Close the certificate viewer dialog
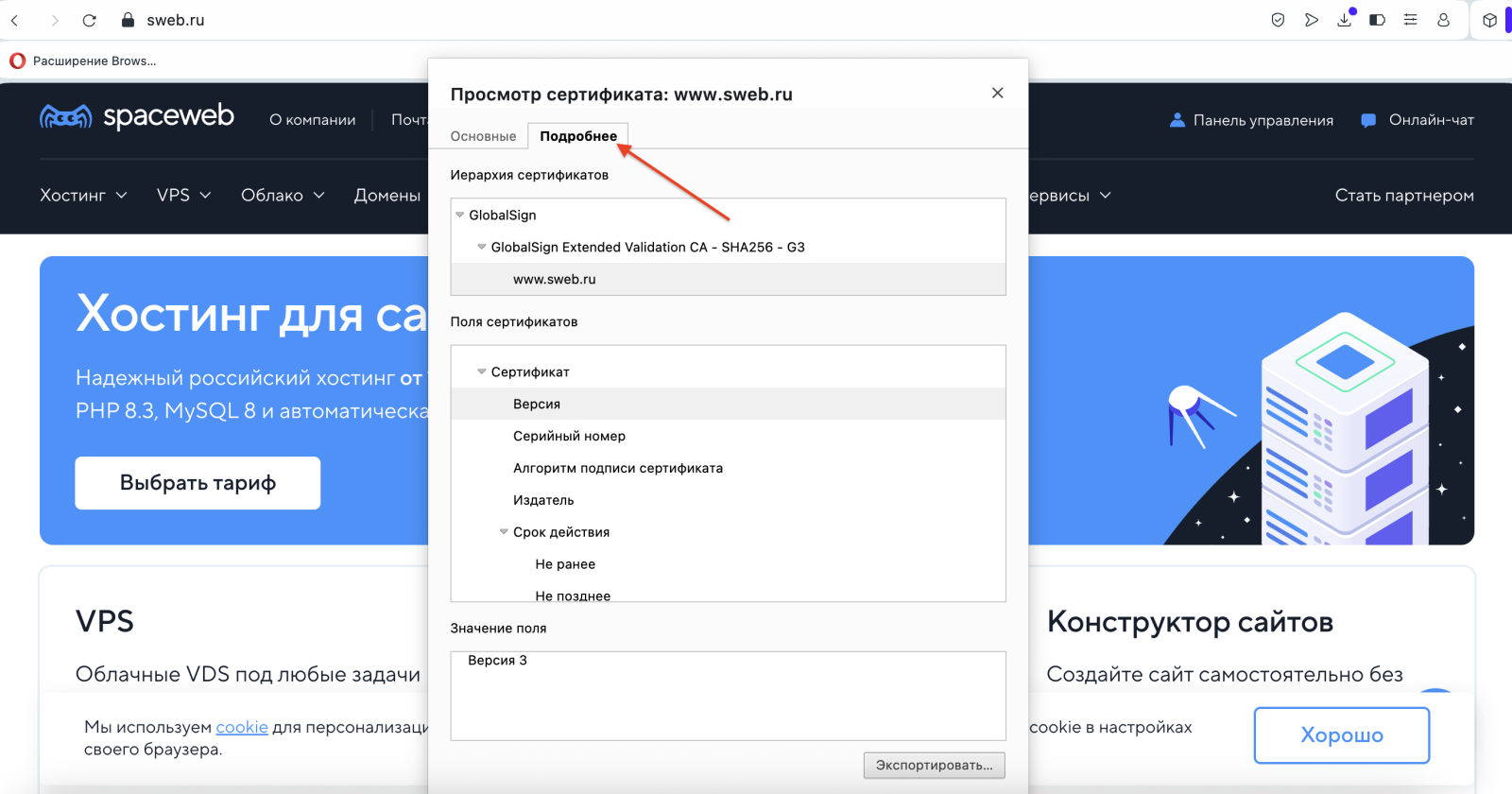The height and width of the screenshot is (794, 1512). click(997, 93)
